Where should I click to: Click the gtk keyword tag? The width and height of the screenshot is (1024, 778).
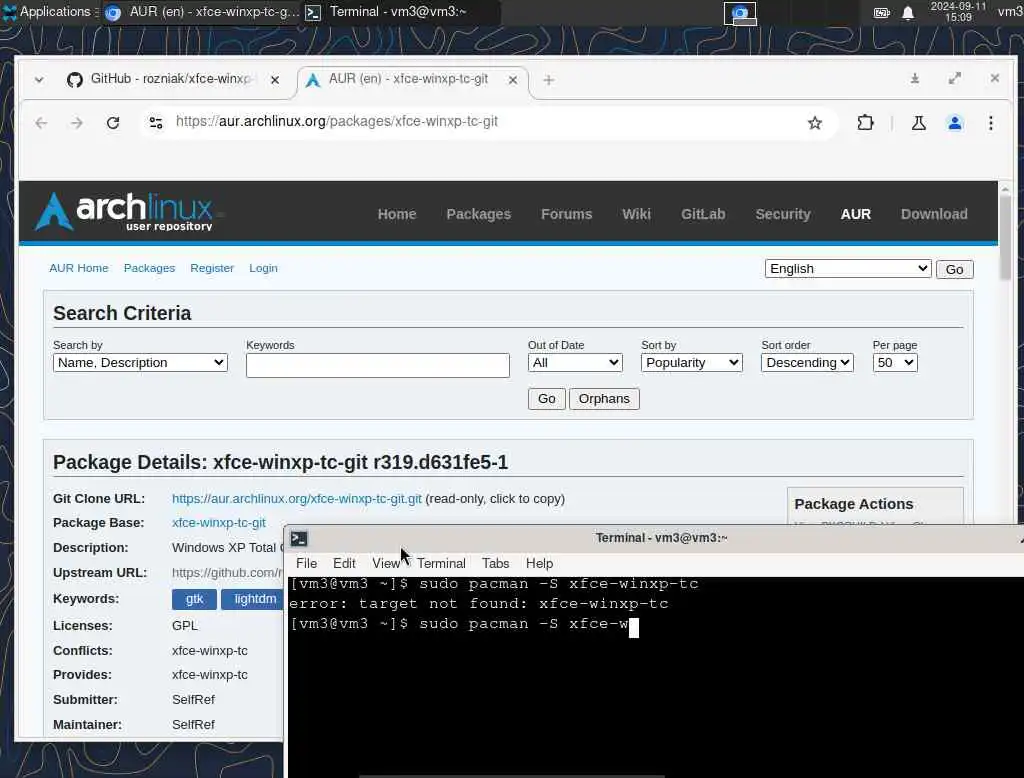(194, 599)
